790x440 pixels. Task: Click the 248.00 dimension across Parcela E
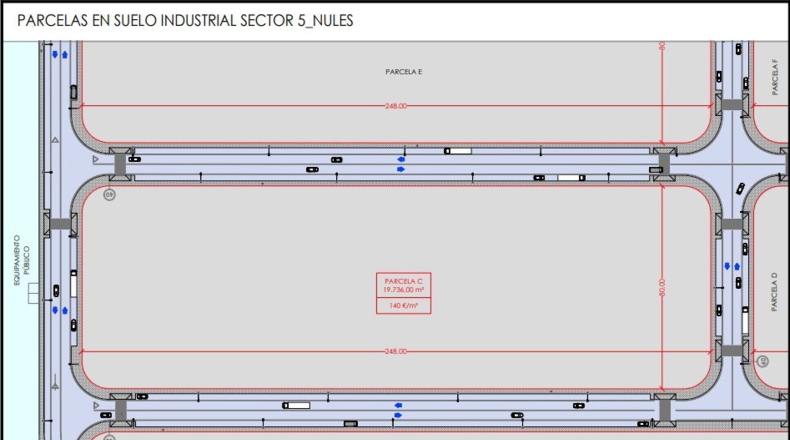[x=396, y=106]
